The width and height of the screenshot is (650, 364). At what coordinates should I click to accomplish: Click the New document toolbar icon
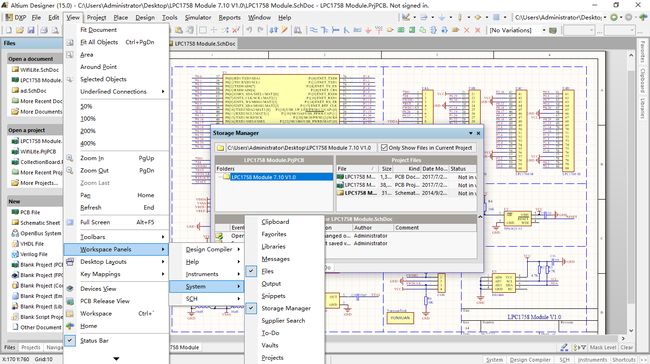point(8,30)
